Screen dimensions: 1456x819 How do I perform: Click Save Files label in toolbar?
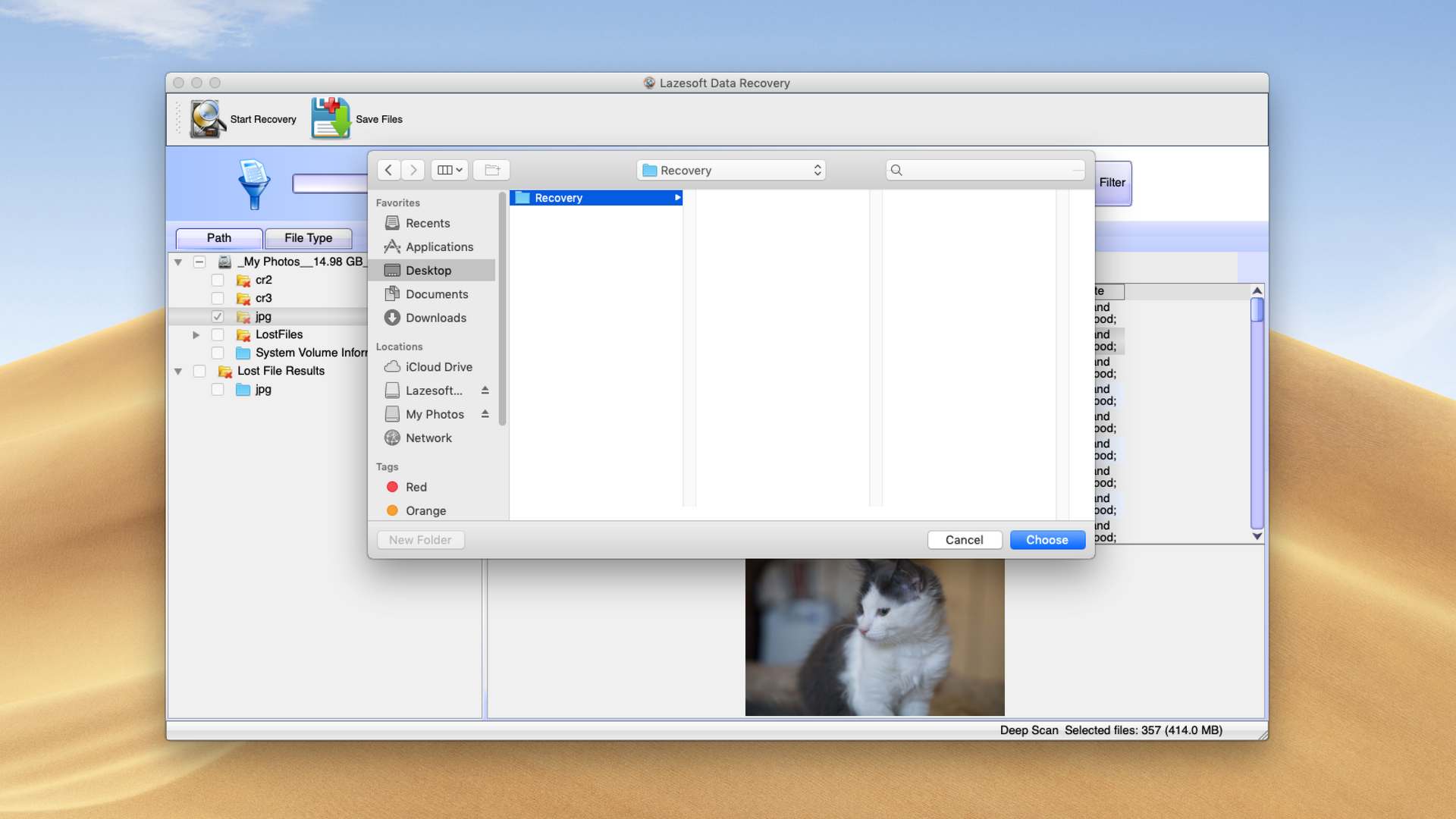point(379,119)
